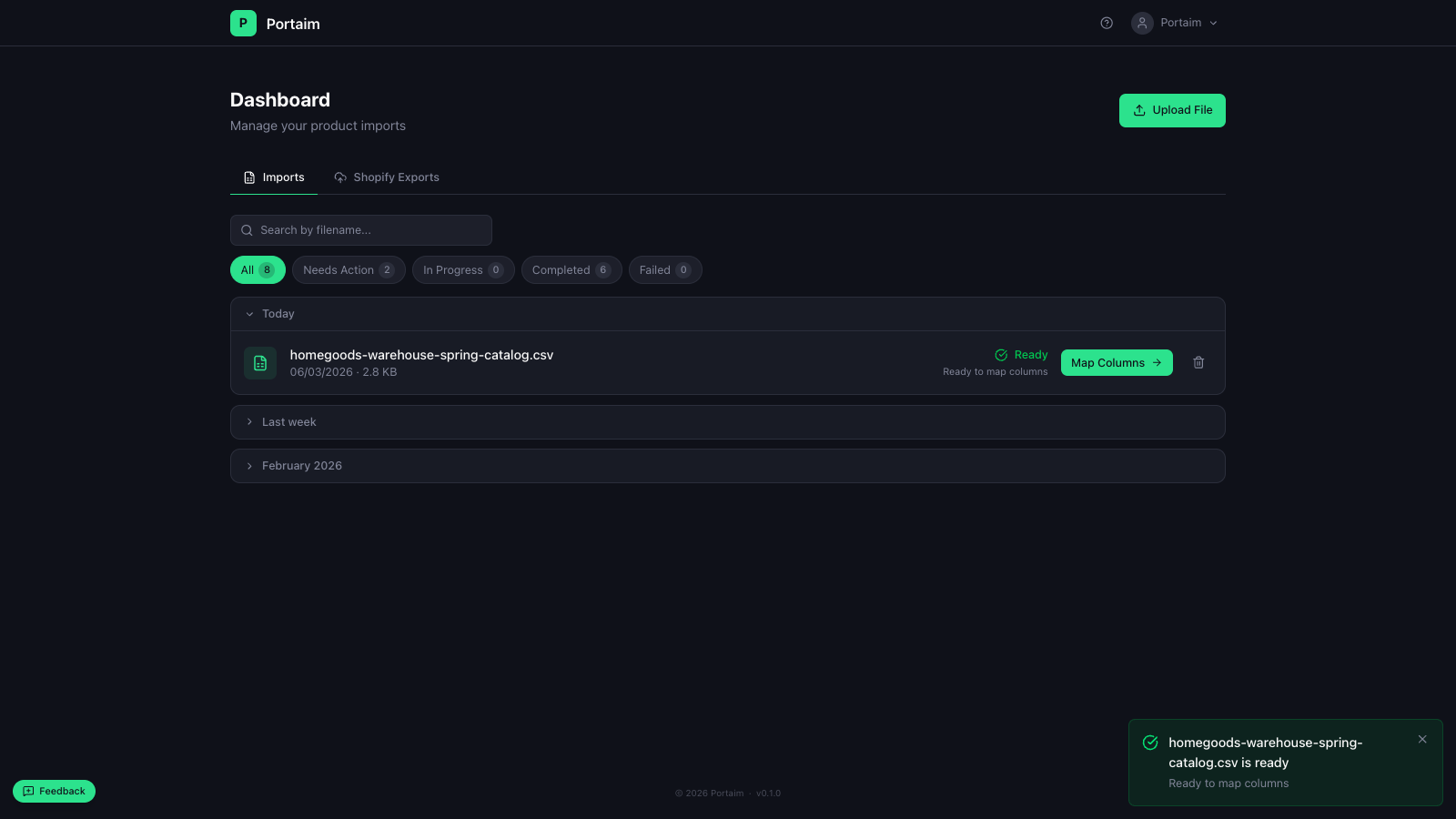Viewport: 1456px width, 819px height.
Task: Click the search magnifier icon
Action: click(x=246, y=230)
